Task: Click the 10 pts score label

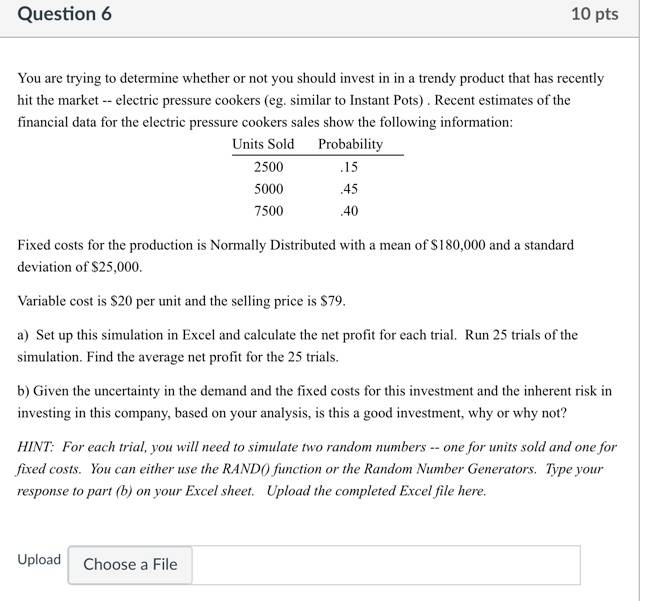Action: point(595,14)
